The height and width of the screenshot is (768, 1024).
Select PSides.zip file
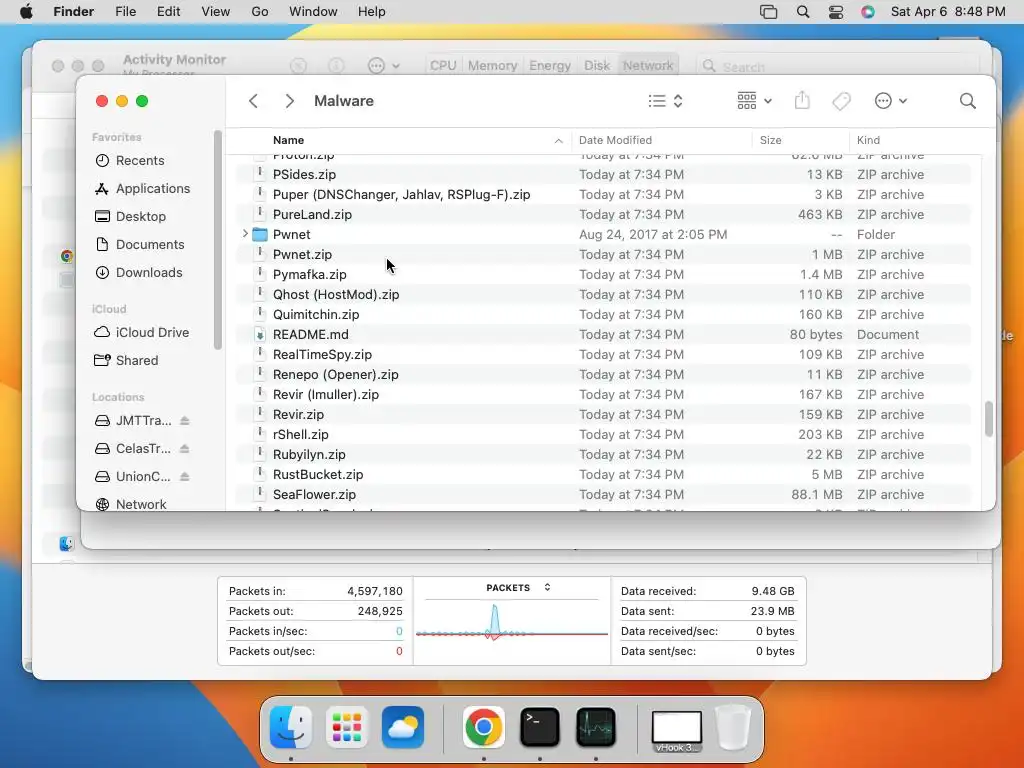[x=604, y=174]
